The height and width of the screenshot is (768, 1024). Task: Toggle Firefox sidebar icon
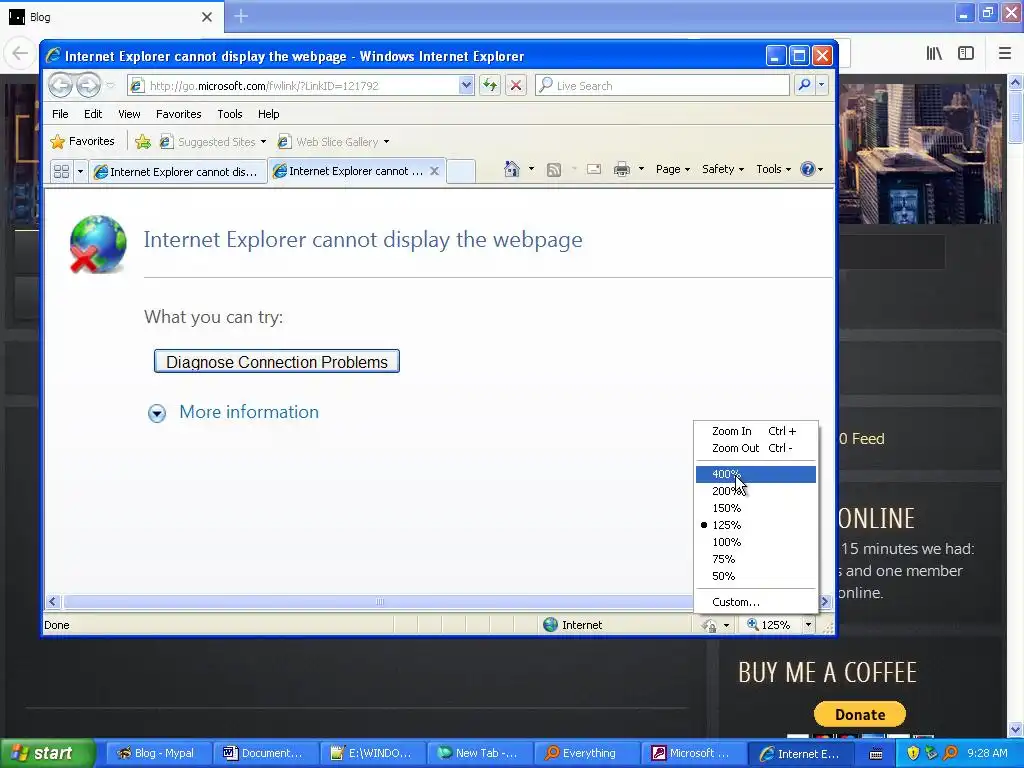966,53
